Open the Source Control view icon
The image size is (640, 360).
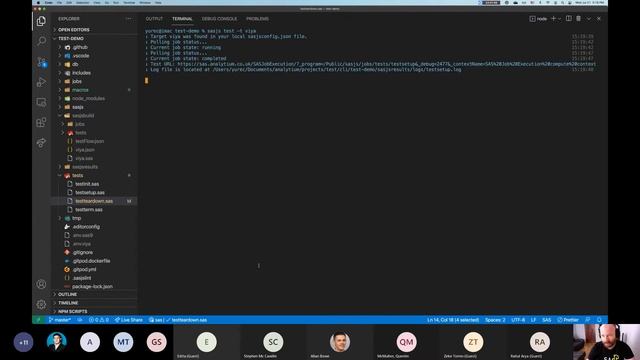[41, 62]
